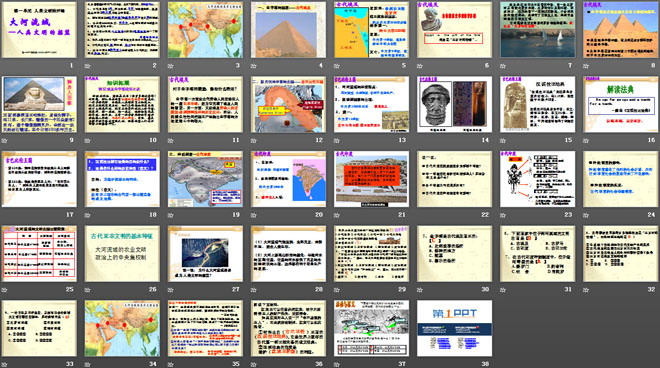Select slide 4 with single pyramid photo
Image resolution: width=660 pixels, height=368 pixels.
pos(288,30)
